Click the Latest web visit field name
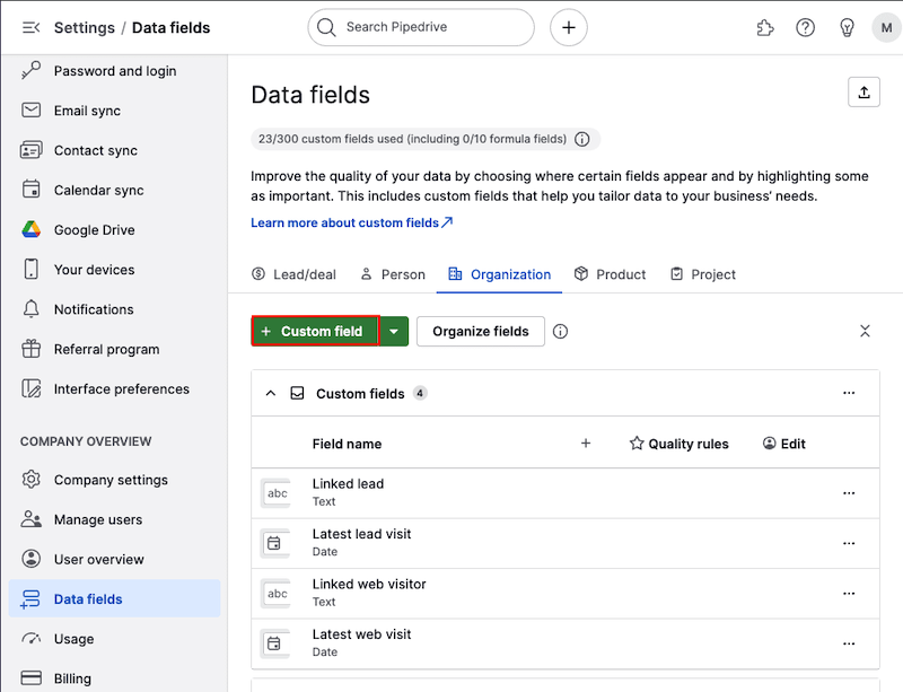The height and width of the screenshot is (692, 904). [x=361, y=634]
